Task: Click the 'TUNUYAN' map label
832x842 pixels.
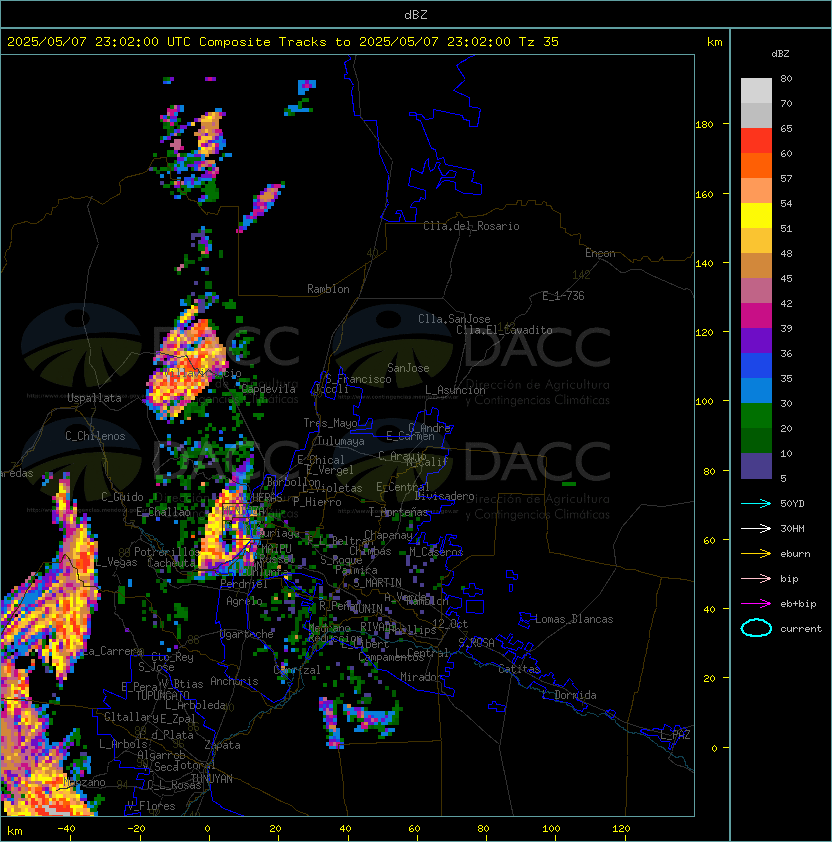Action: click(x=211, y=779)
